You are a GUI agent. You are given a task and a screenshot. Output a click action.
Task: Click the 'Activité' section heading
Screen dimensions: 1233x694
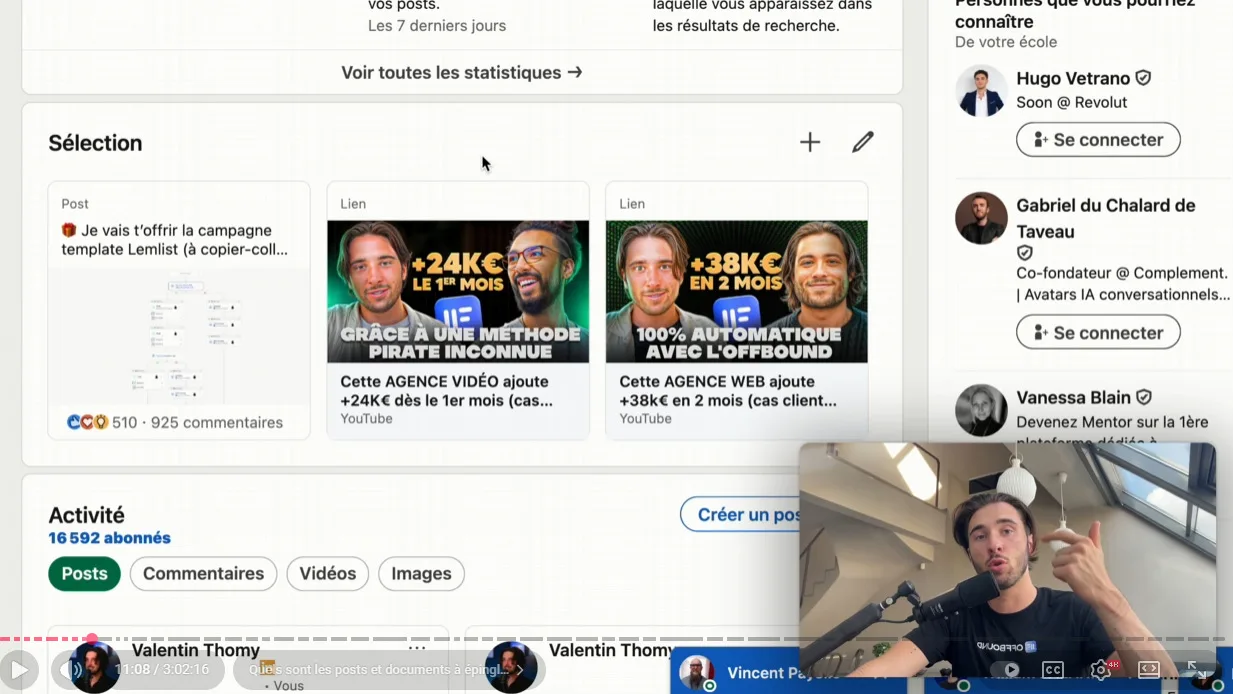point(87,515)
